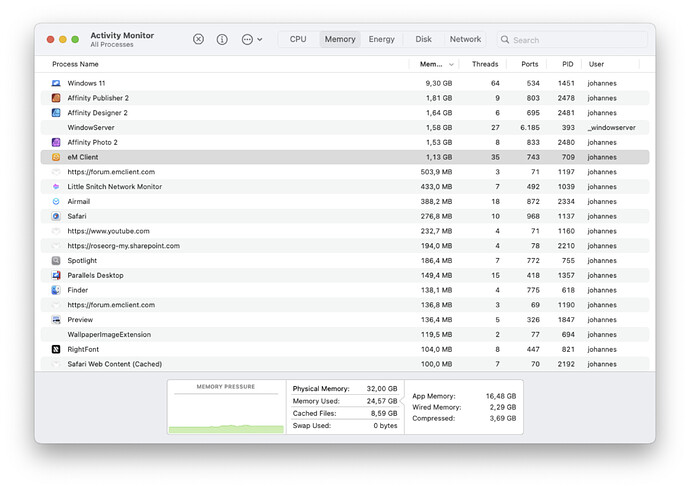Image resolution: width=690 pixels, height=488 pixels.
Task: Click the Parallels Desktop icon
Action: click(x=56, y=275)
